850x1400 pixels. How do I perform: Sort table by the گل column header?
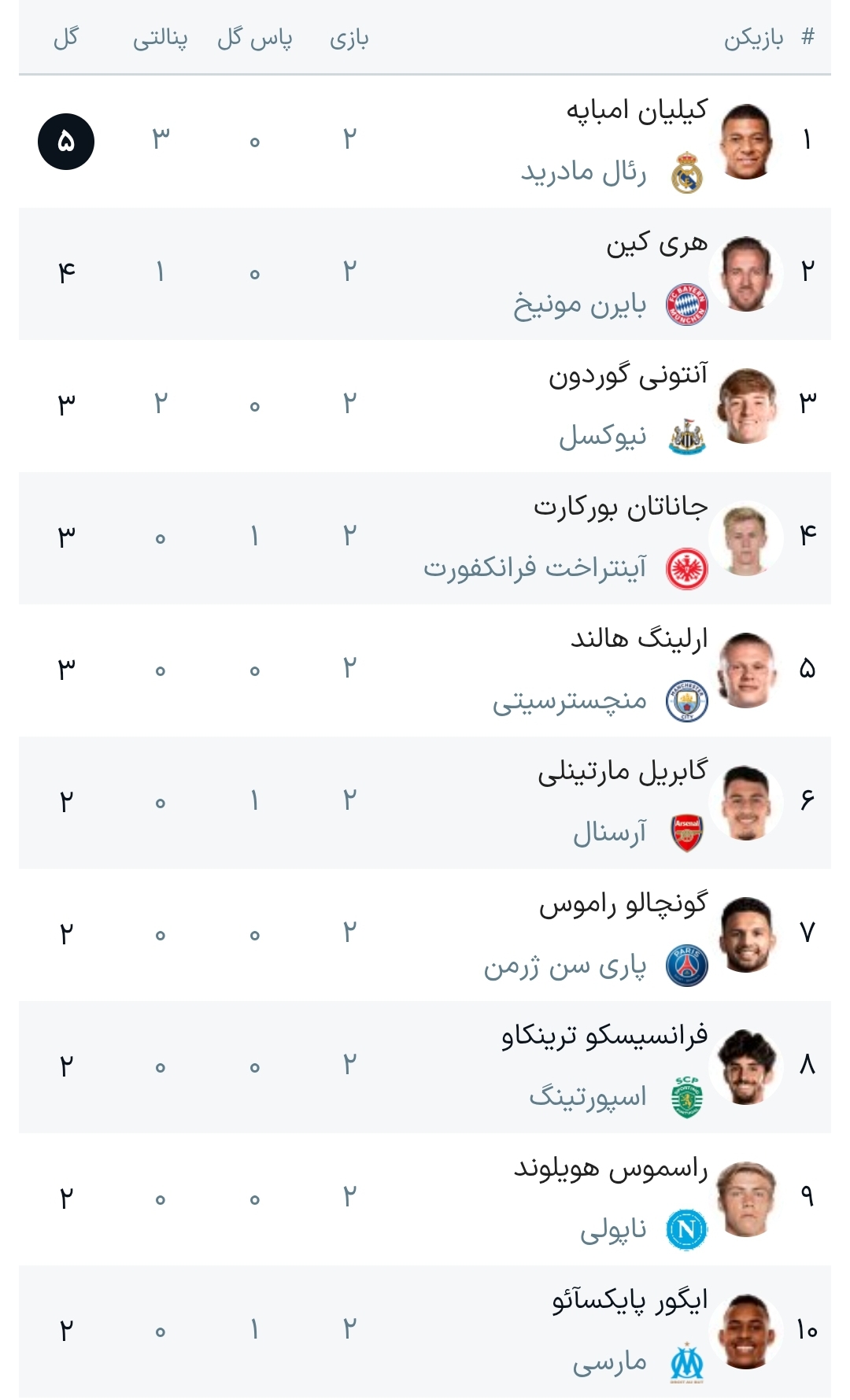pyautogui.click(x=66, y=38)
